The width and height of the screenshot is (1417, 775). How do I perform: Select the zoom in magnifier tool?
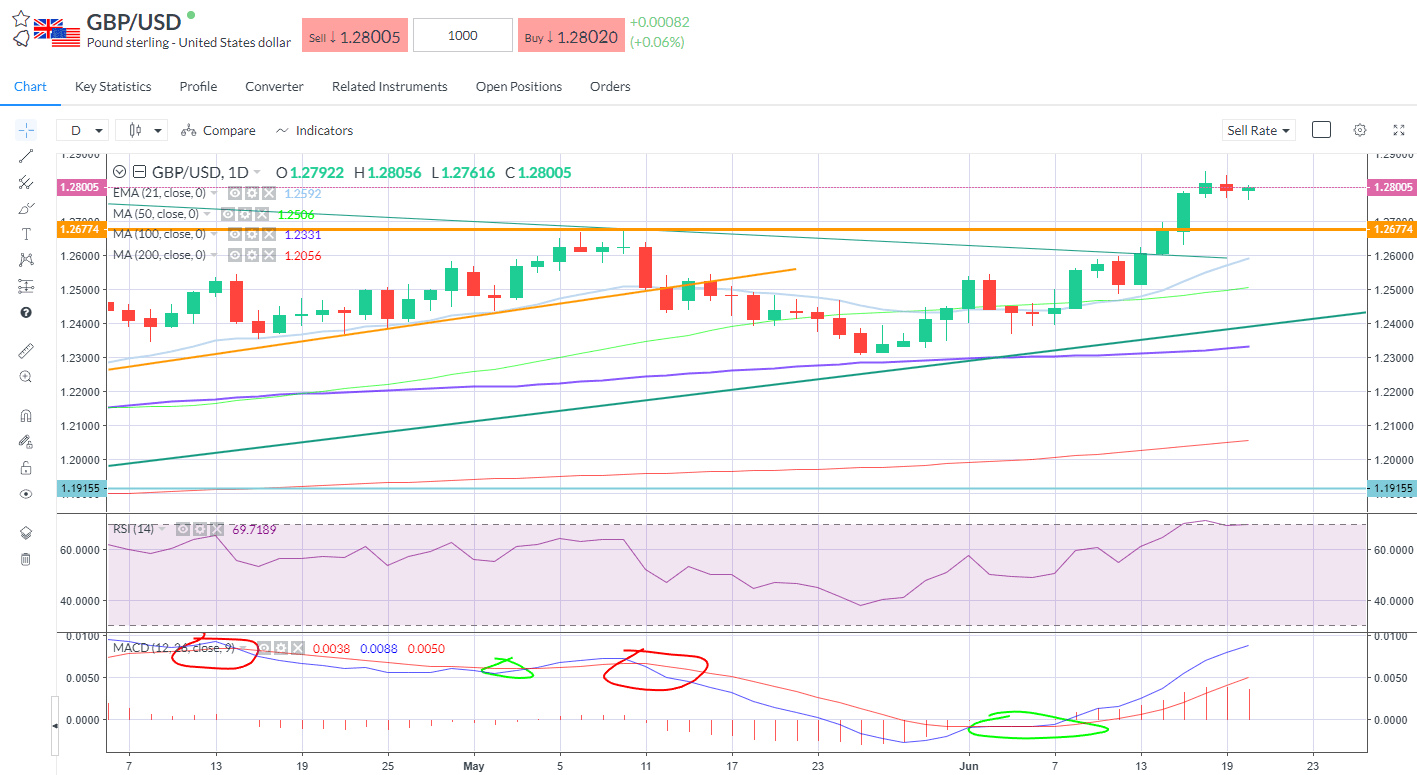26,377
